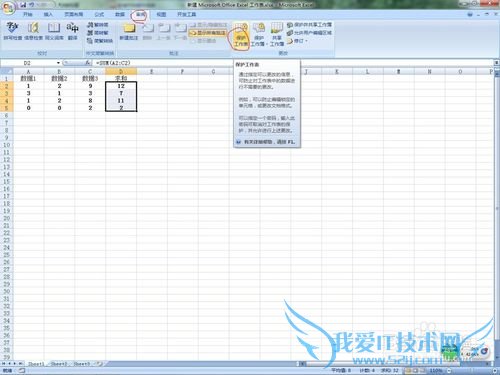
Task: Click the Undo icon in the quick access toolbar
Action: [x=32, y=5]
